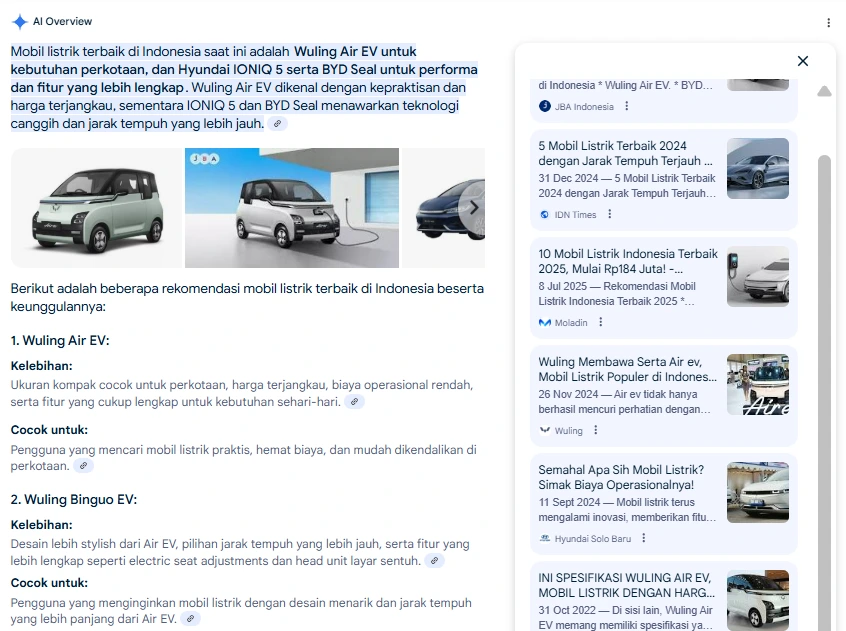Click the 'Hyundai Solo Baru' source name

point(593,538)
